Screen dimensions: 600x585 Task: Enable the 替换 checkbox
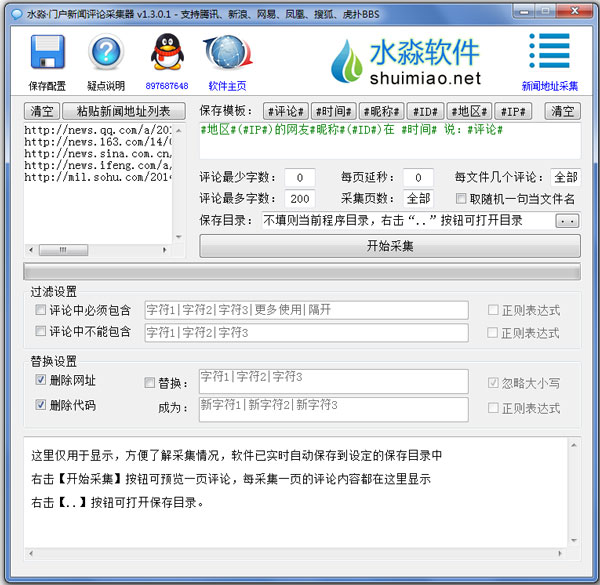click(x=150, y=383)
